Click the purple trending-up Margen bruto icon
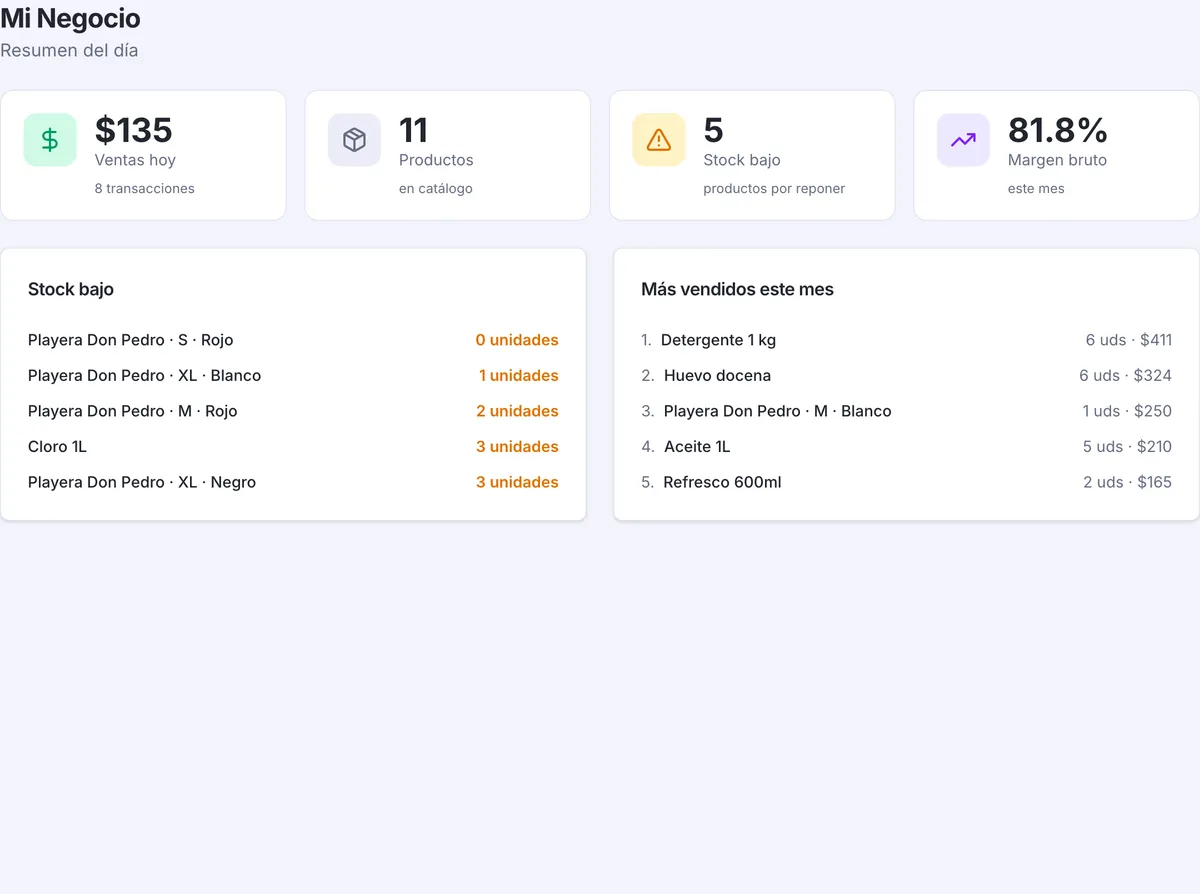The width and height of the screenshot is (1200, 894). click(x=963, y=140)
